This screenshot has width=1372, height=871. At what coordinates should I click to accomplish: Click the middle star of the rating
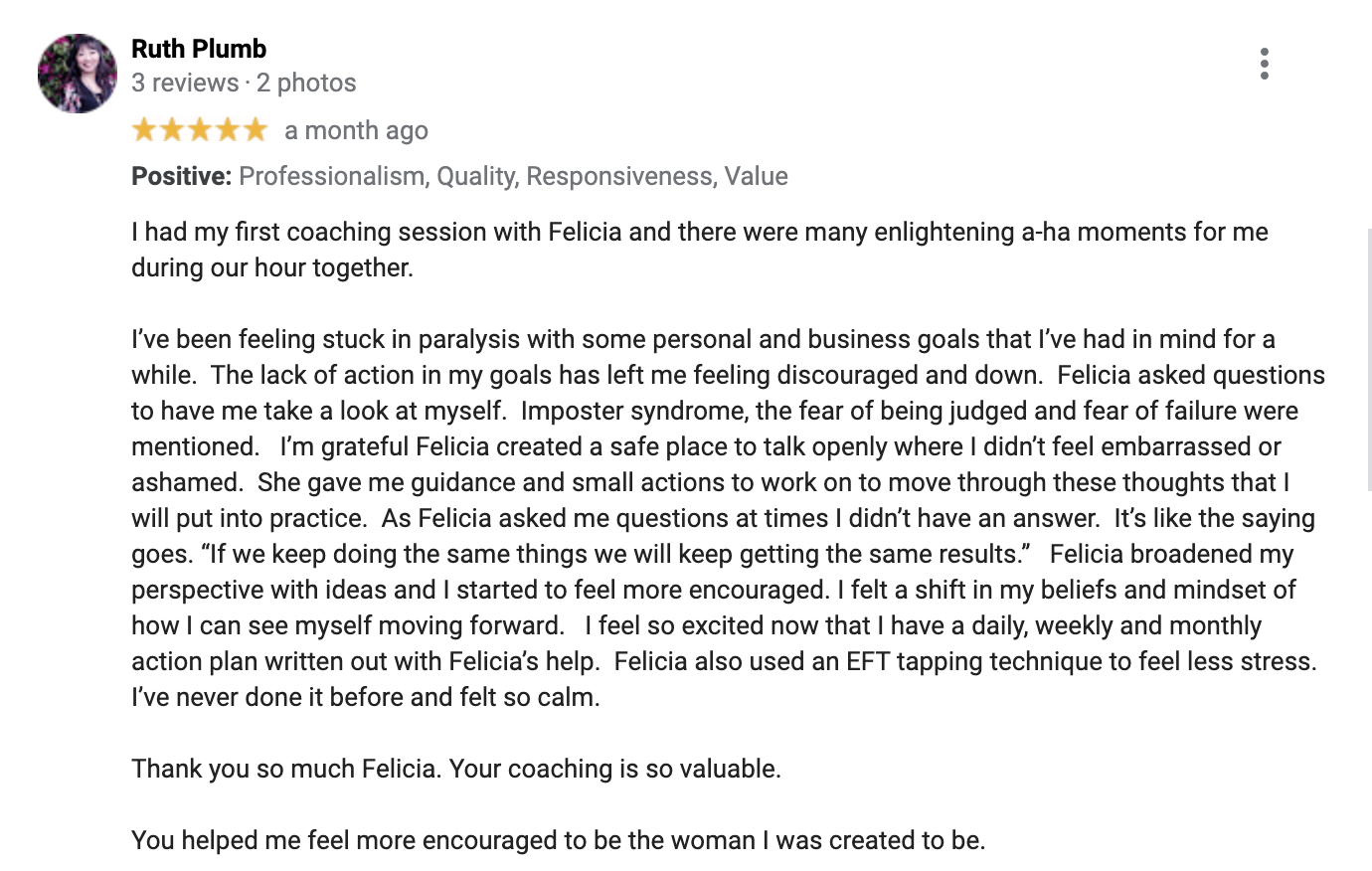tap(200, 129)
